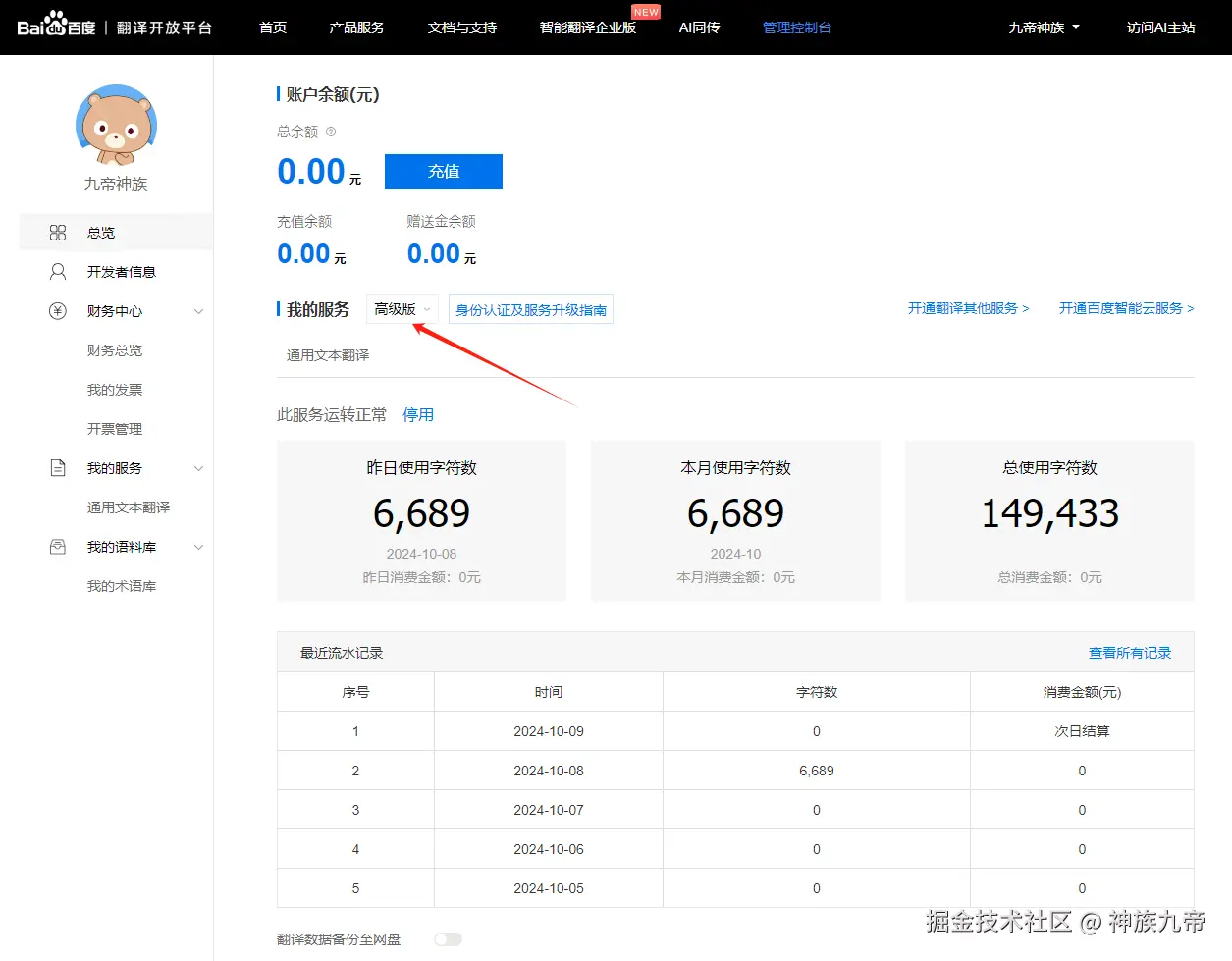Image resolution: width=1232 pixels, height=961 pixels.
Task: Click 开通翻译其他服务 link
Action: point(968,308)
